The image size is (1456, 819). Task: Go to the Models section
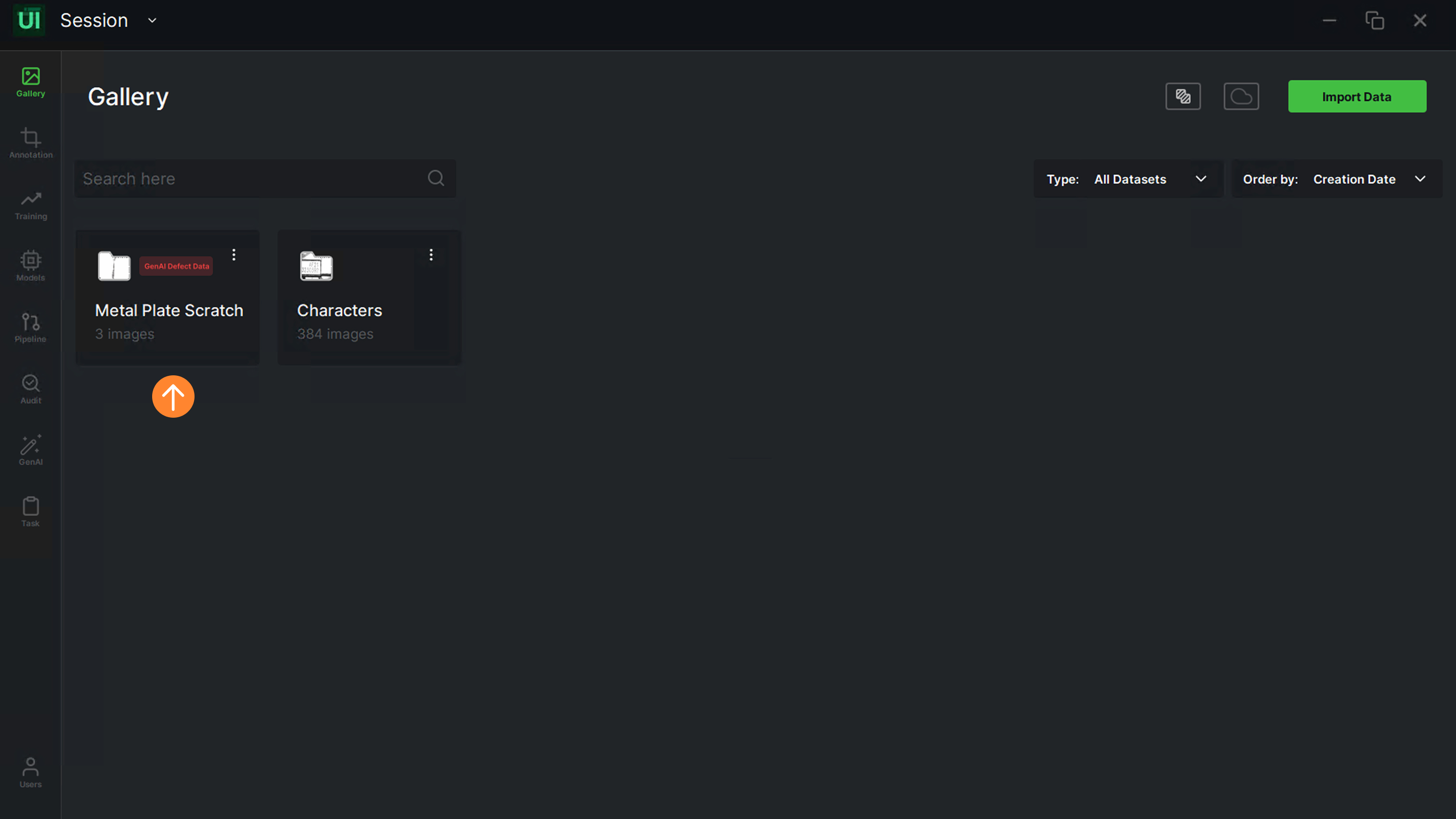(x=30, y=266)
